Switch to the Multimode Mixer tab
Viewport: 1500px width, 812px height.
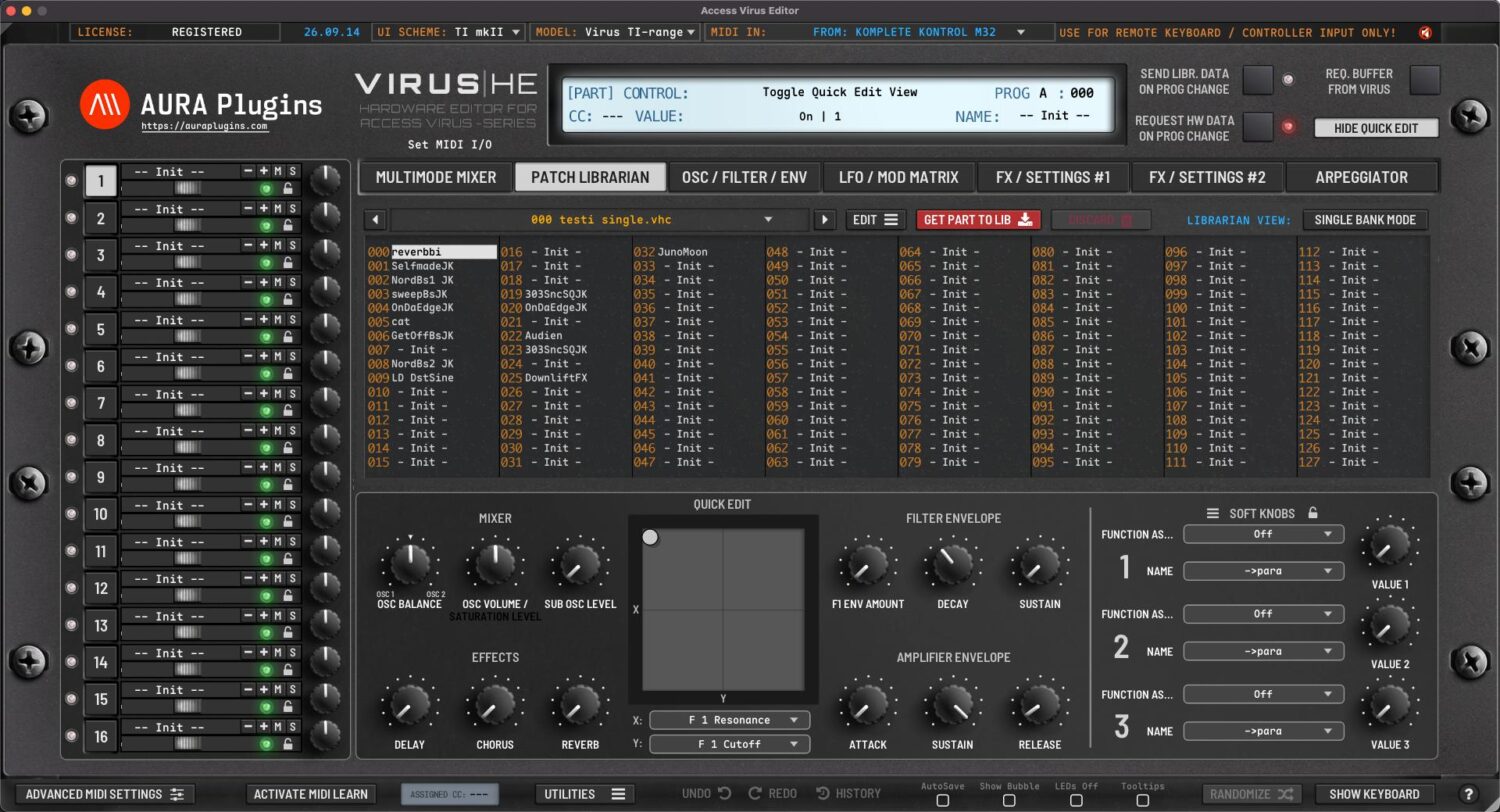[436, 177]
